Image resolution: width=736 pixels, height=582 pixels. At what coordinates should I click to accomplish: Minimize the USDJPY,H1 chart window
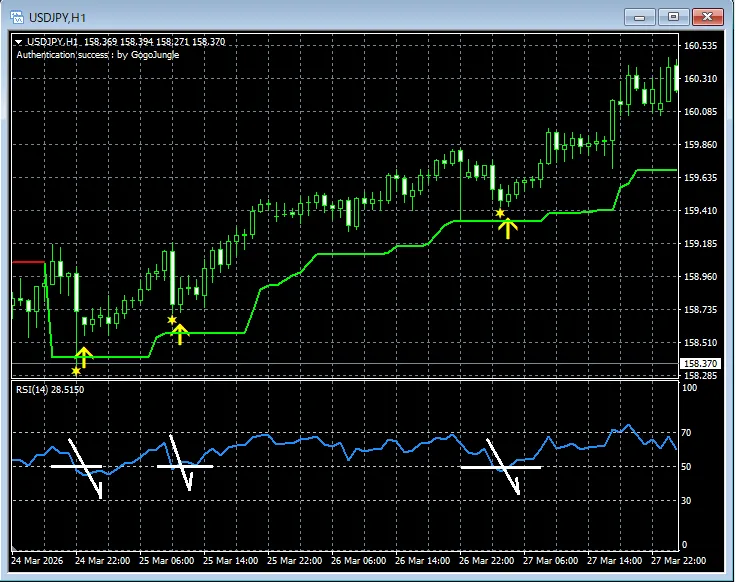[x=639, y=17]
